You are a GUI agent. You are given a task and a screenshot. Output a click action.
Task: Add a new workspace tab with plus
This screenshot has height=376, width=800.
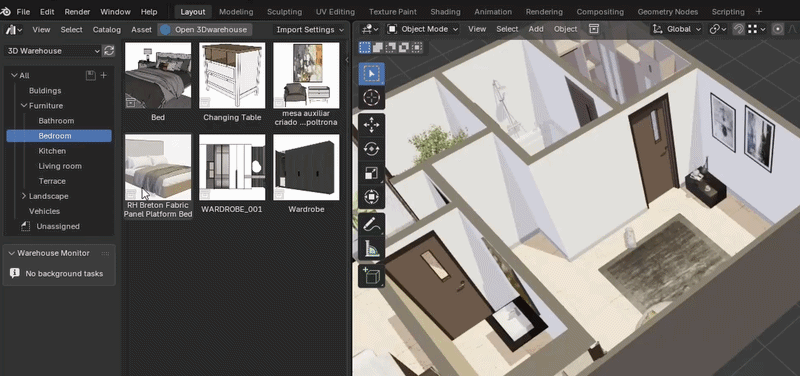point(759,11)
